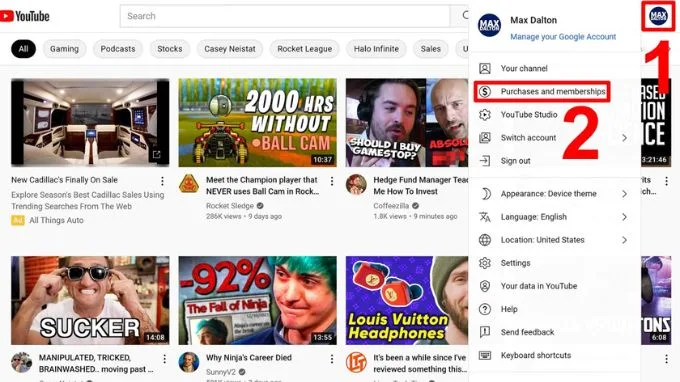
Task: Click the Coffeezilla channel avatar
Action: pos(356,184)
